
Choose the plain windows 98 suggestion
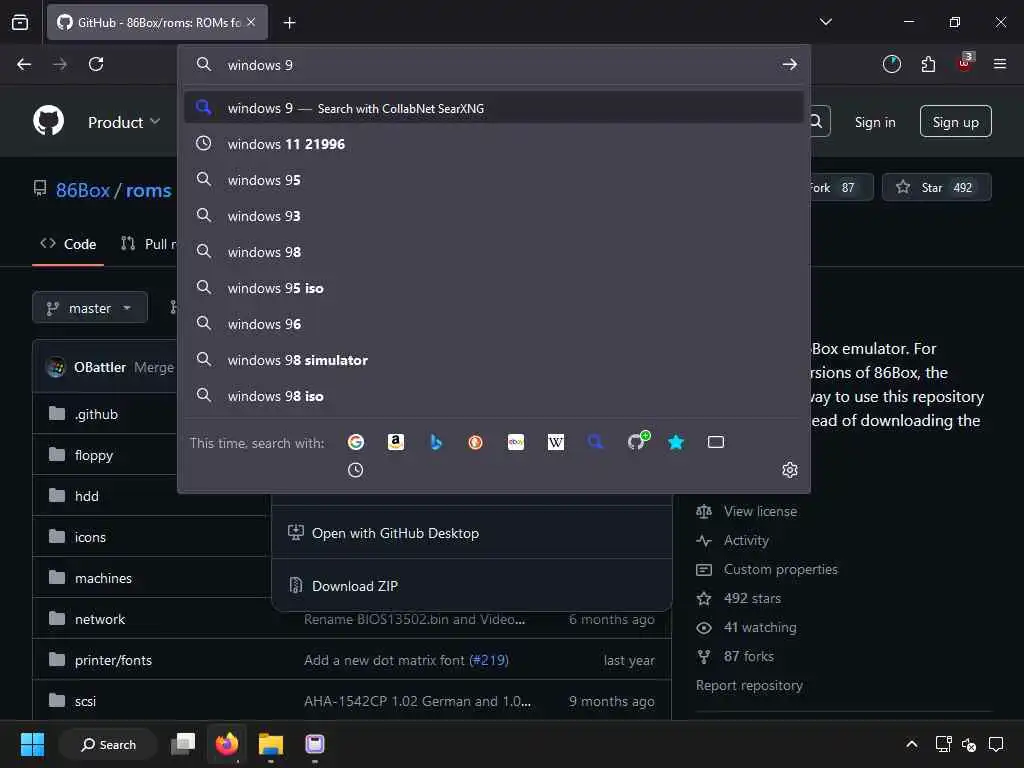[x=494, y=251]
